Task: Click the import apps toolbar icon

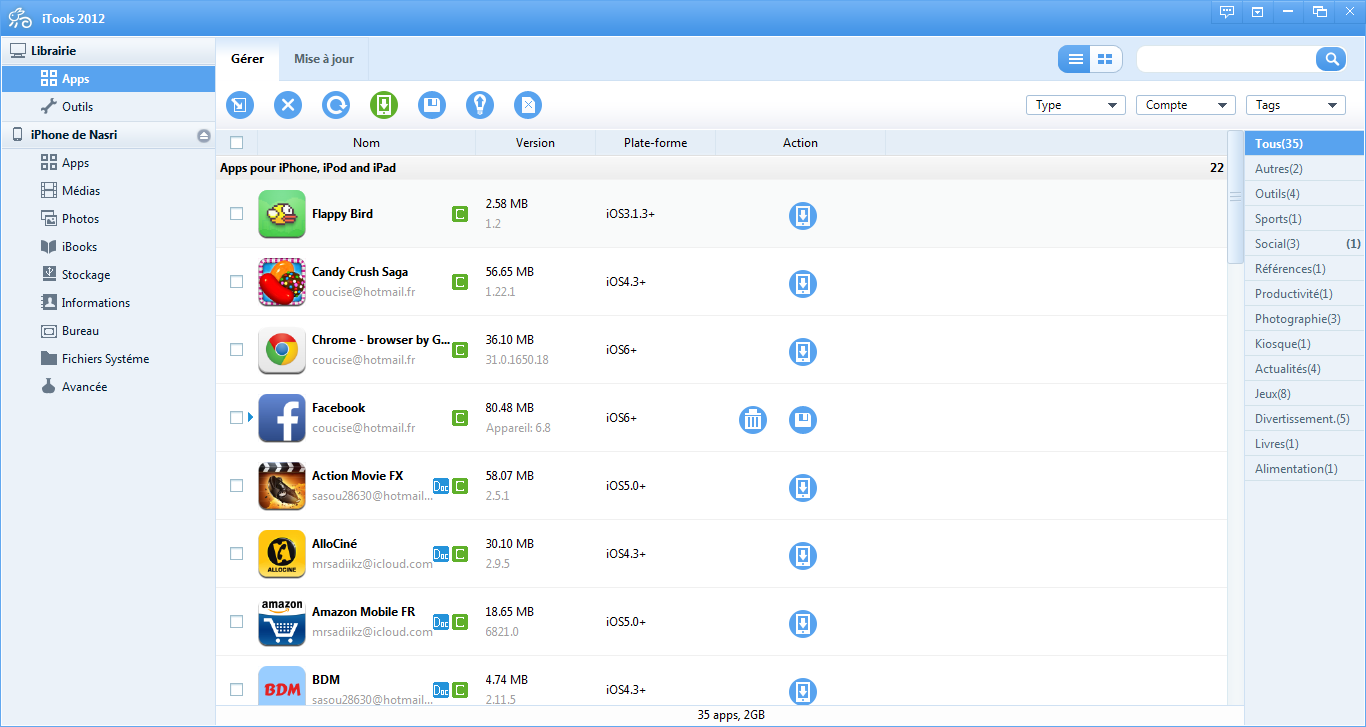Action: pyautogui.click(x=240, y=105)
